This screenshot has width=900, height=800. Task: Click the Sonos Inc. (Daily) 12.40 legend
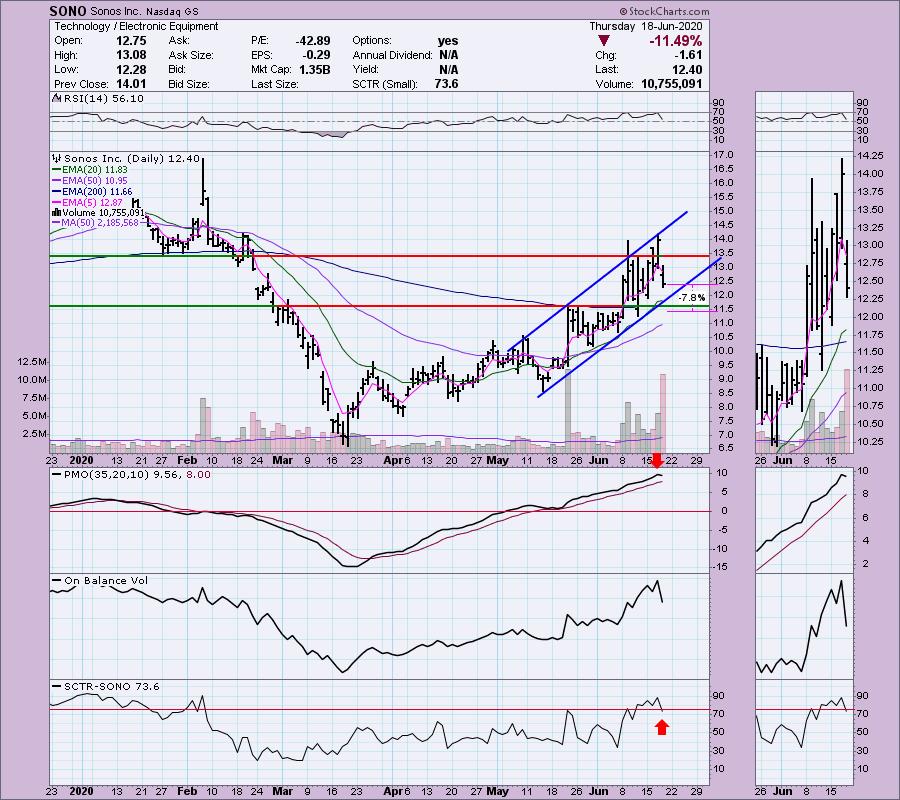(126, 158)
